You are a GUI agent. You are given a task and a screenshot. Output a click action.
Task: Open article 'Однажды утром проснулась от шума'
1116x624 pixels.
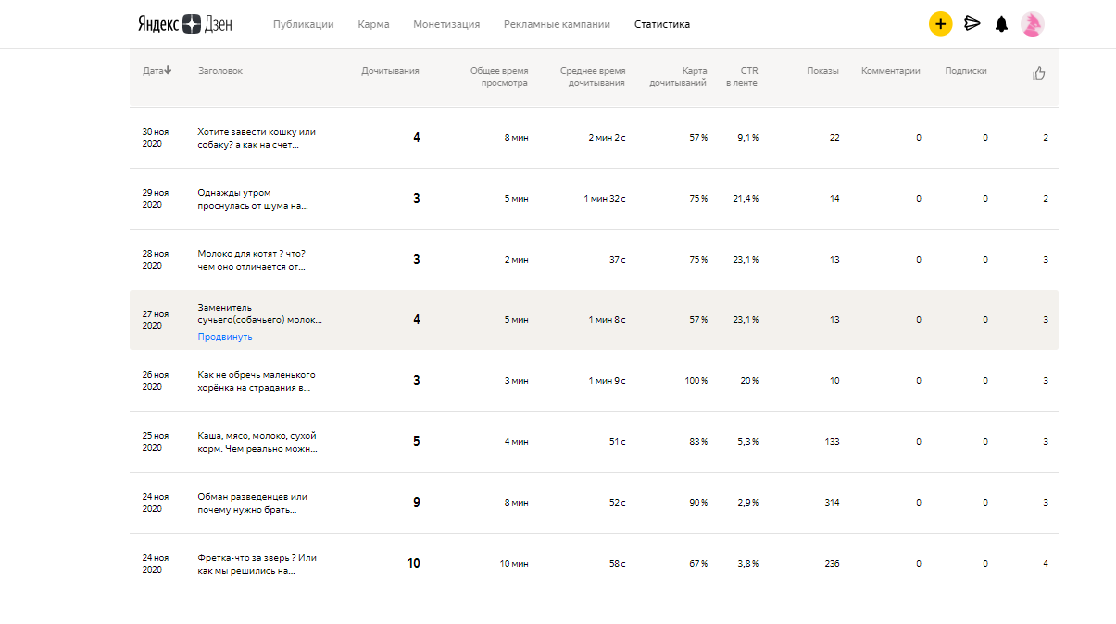click(251, 199)
